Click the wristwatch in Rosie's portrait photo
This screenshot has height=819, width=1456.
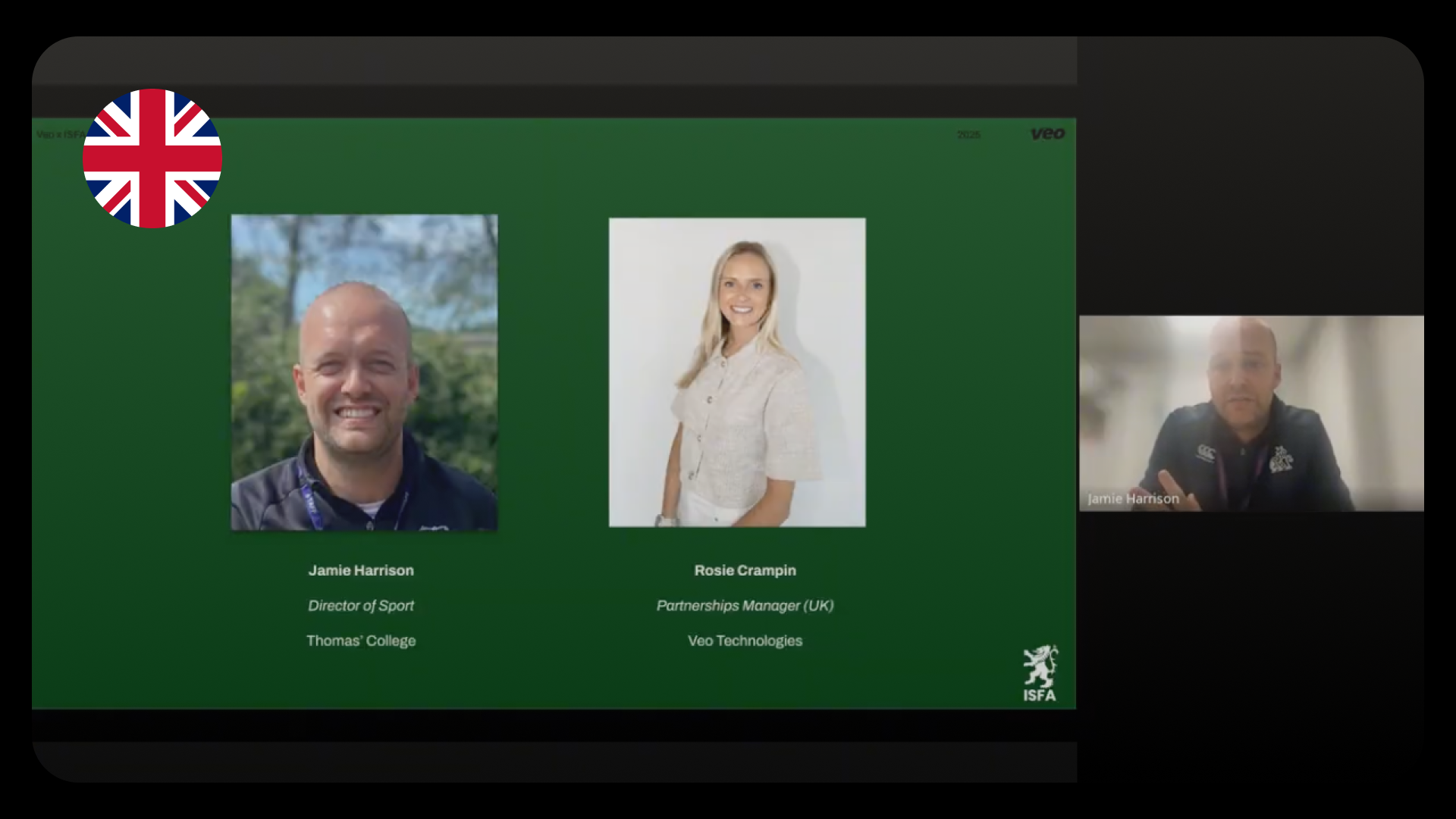click(x=667, y=520)
